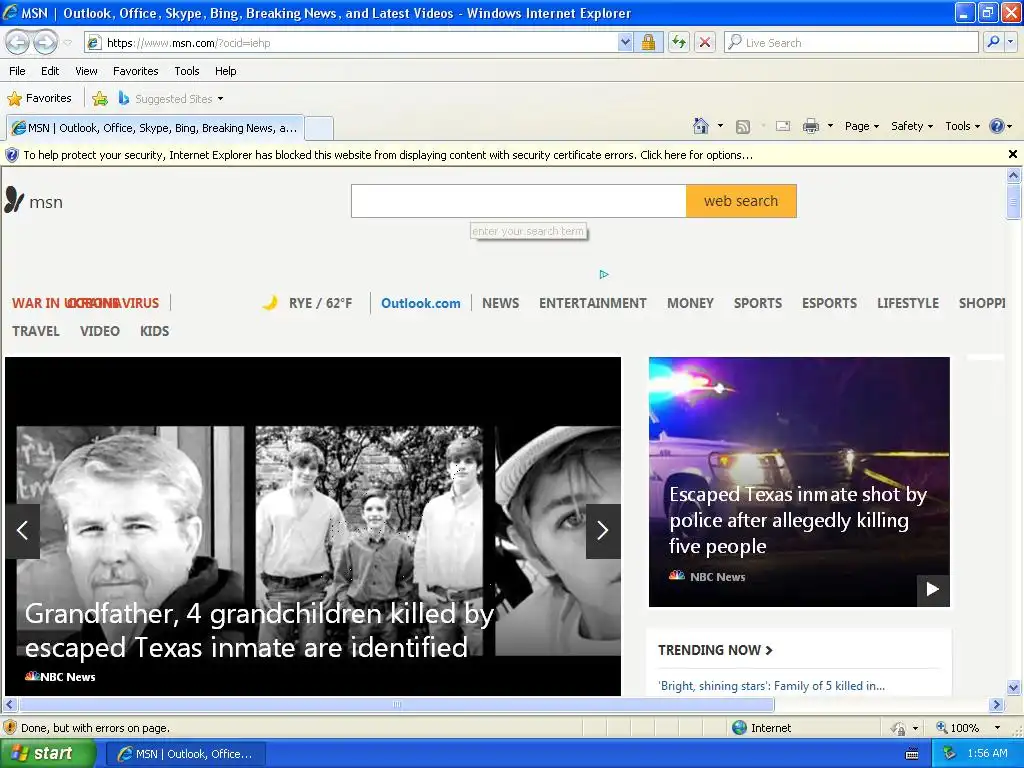Image resolution: width=1024 pixels, height=768 pixels.
Task: Click the vertical scrollbar down arrow
Action: [1013, 687]
